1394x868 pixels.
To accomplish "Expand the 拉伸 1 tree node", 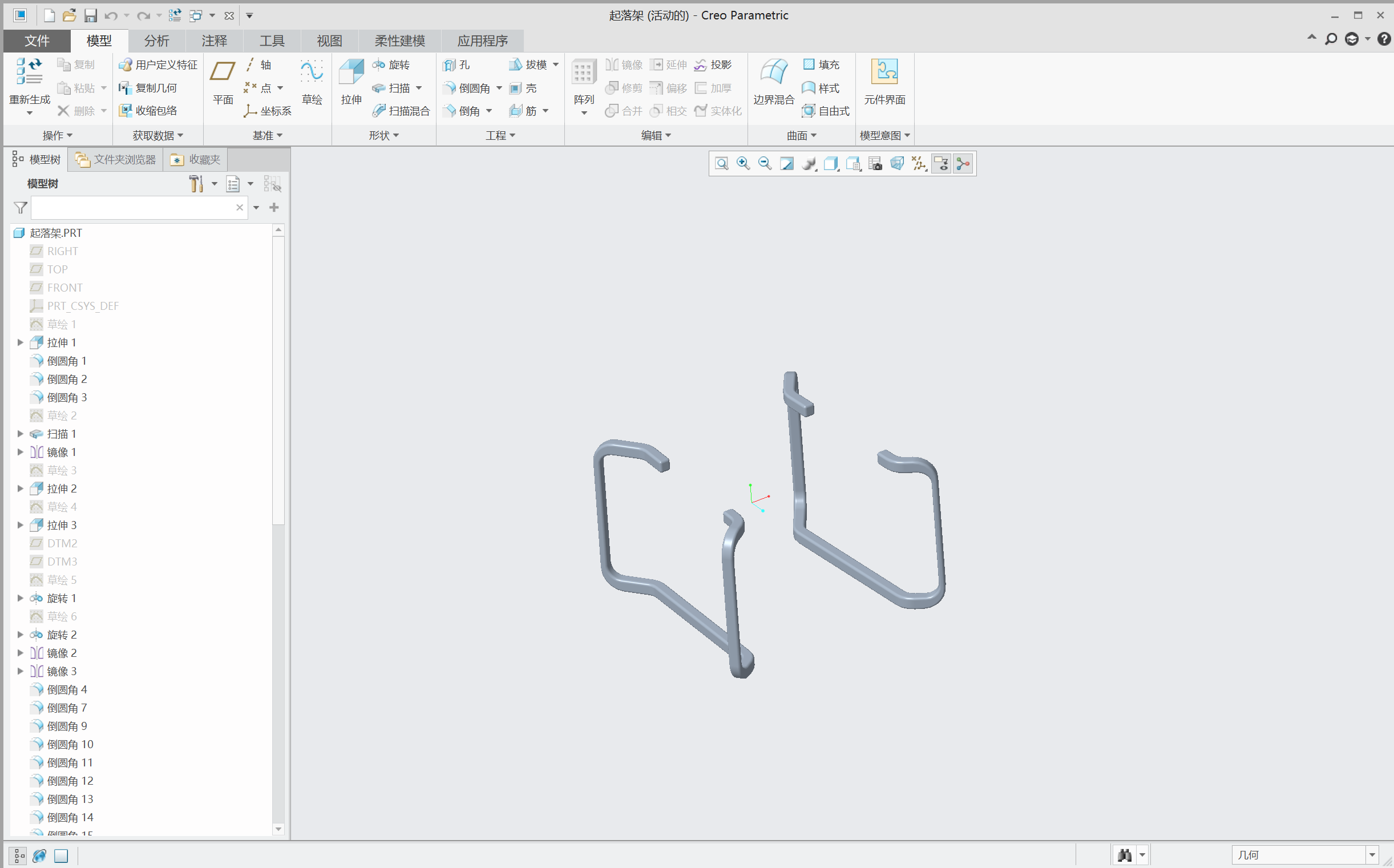I will pos(20,343).
